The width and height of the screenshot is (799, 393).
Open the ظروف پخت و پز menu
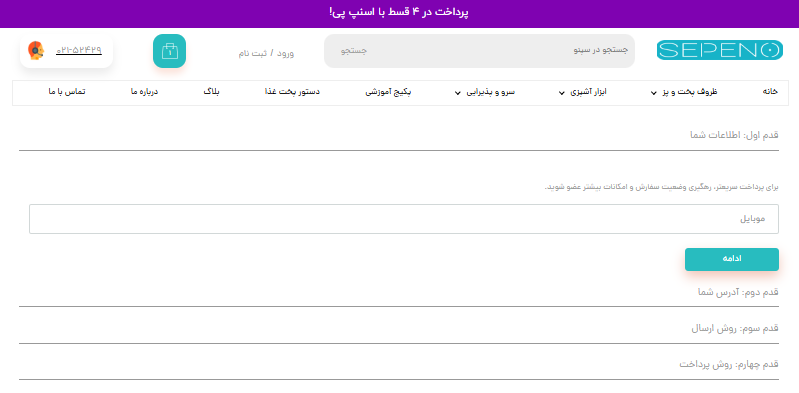[x=689, y=92]
